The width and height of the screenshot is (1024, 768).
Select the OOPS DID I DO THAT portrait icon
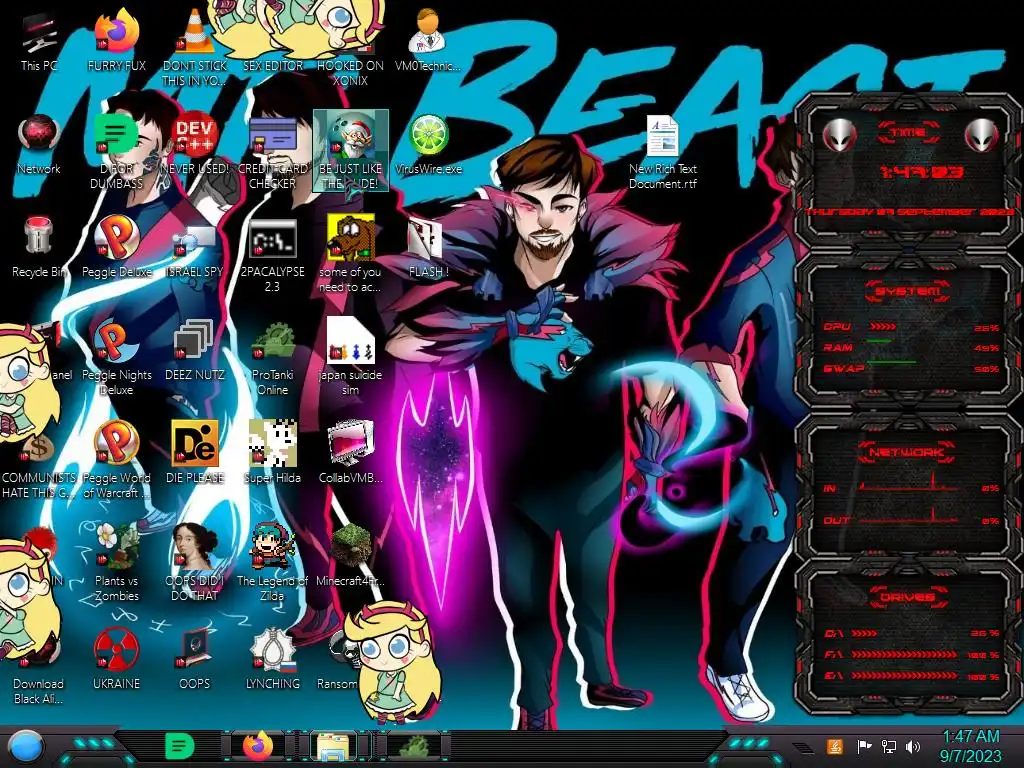[x=194, y=563]
